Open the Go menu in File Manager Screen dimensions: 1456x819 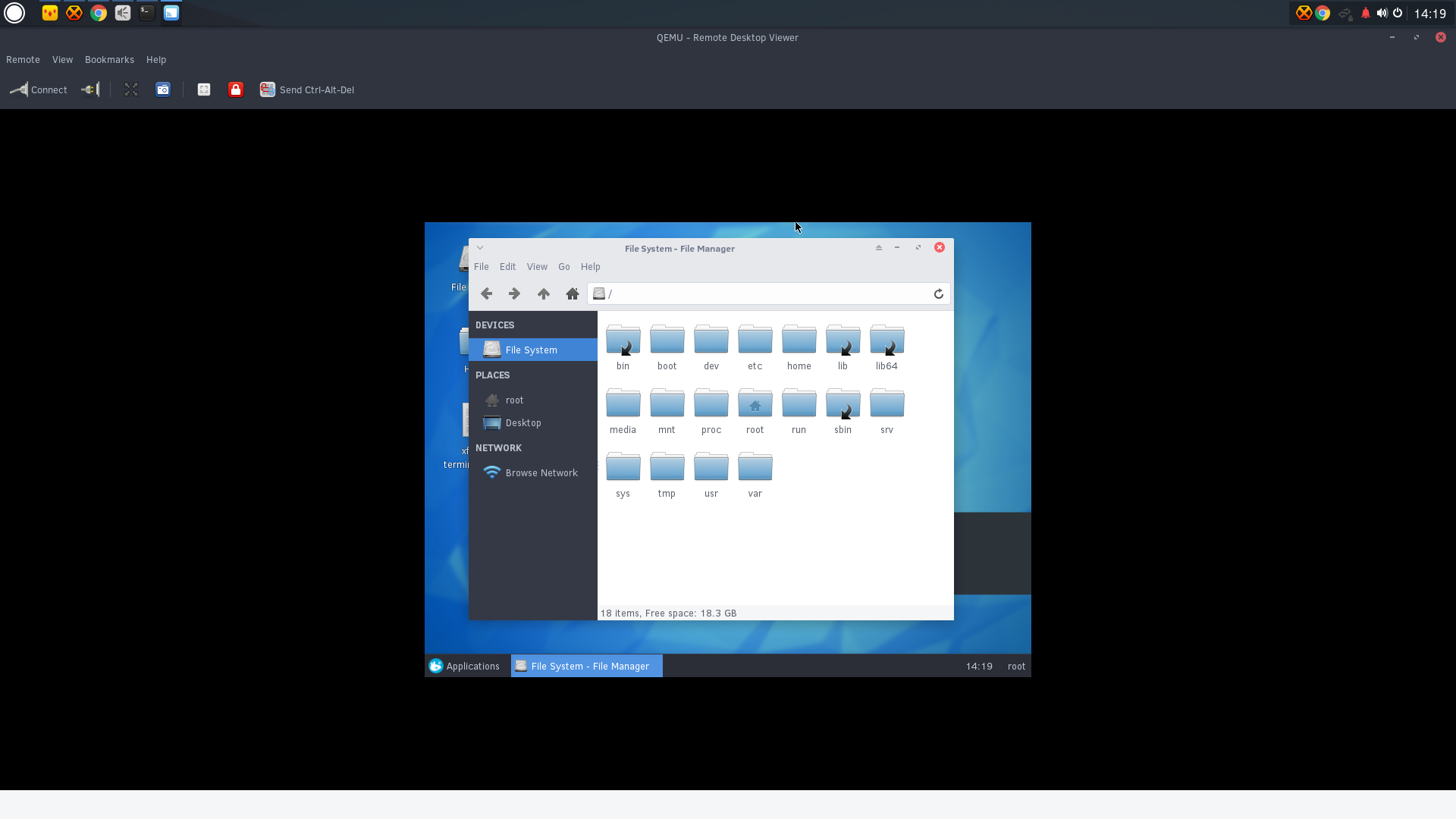click(564, 267)
